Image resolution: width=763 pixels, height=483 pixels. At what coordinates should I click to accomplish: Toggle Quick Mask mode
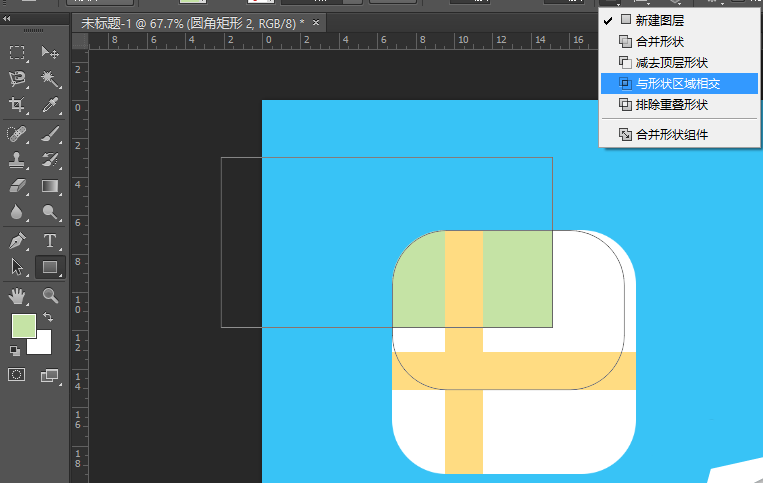[17, 375]
